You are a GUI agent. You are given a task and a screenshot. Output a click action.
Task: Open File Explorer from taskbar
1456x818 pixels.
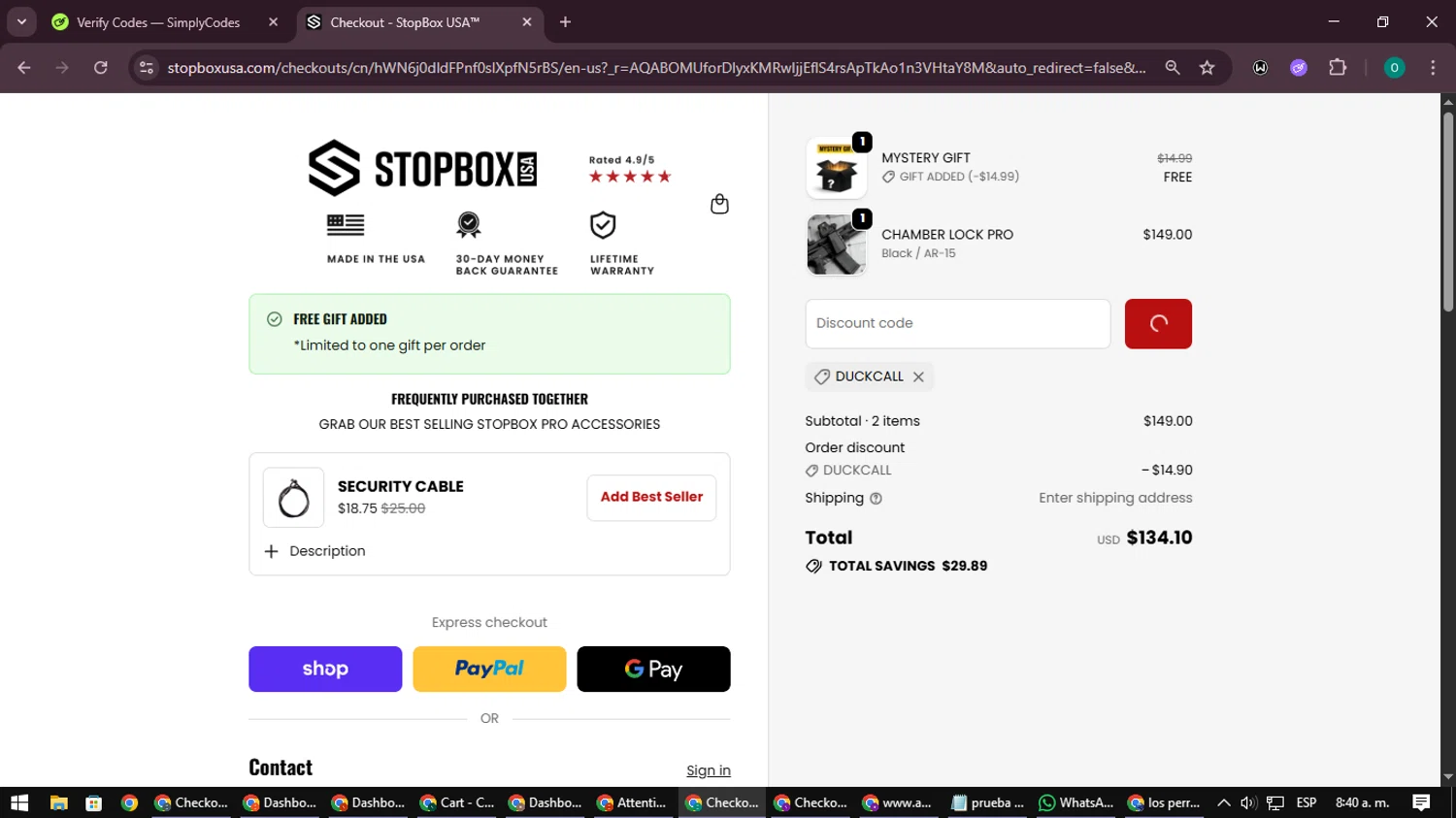[58, 802]
